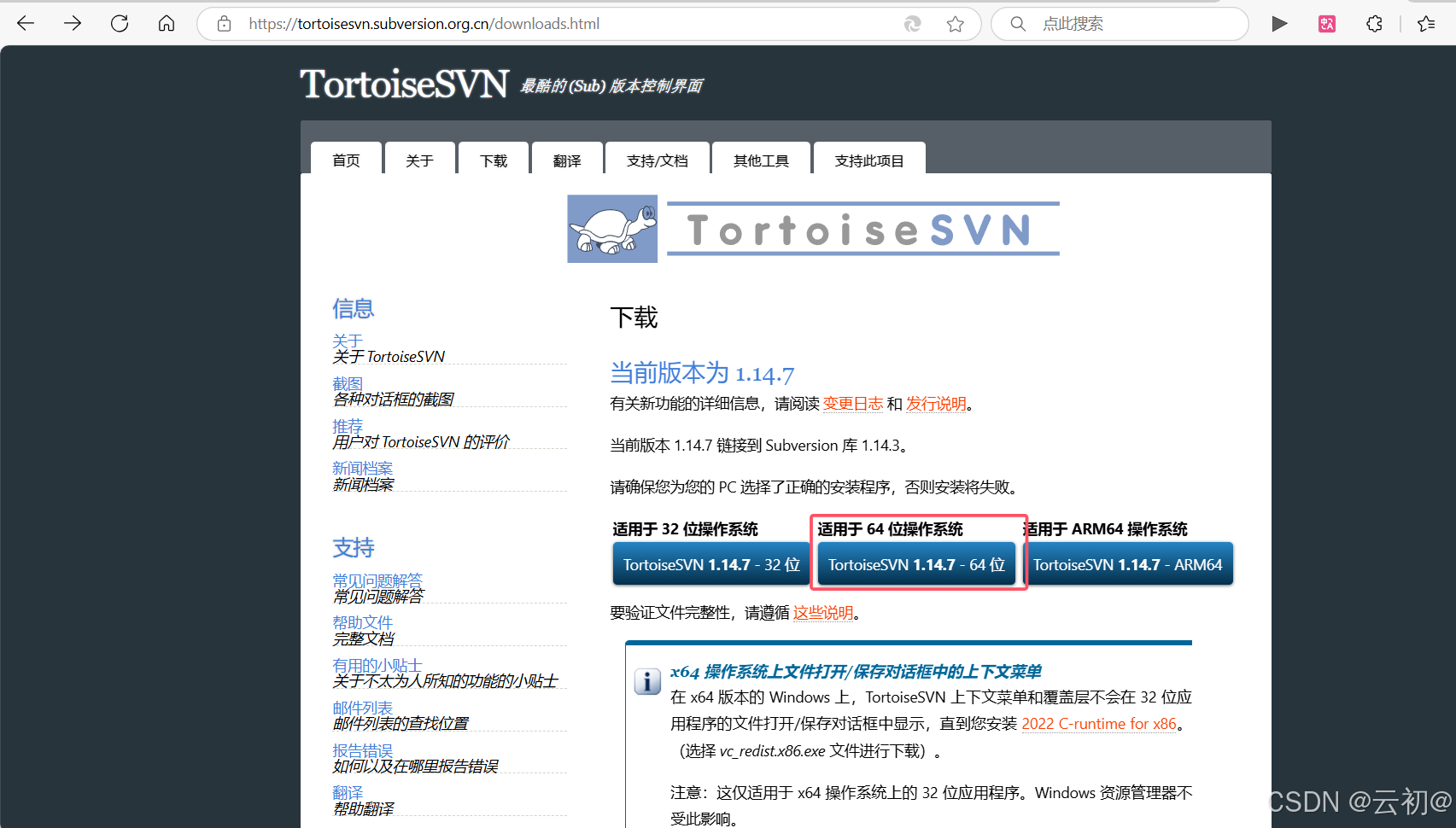Open the 这些说明 verification link
Image resolution: width=1456 pixels, height=828 pixels.
[x=823, y=613]
